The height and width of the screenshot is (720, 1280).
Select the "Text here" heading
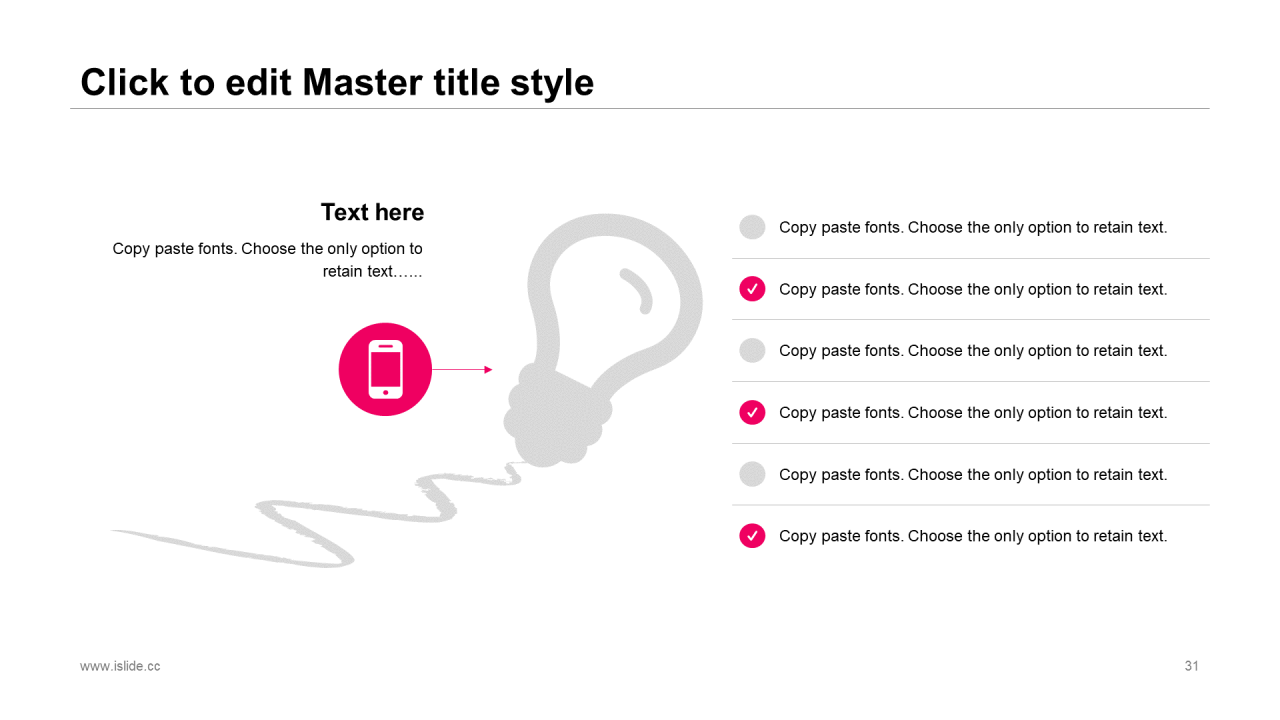pos(372,212)
